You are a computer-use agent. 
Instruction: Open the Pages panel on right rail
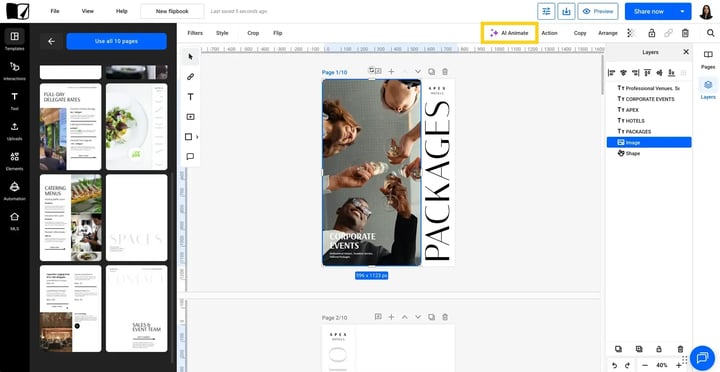[x=708, y=59]
